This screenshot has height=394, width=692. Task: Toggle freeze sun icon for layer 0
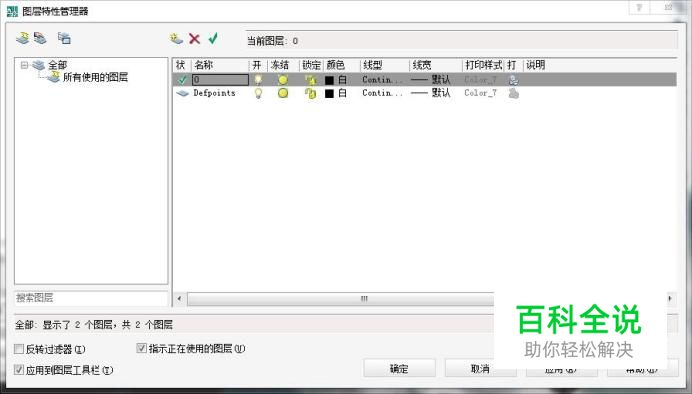283,80
